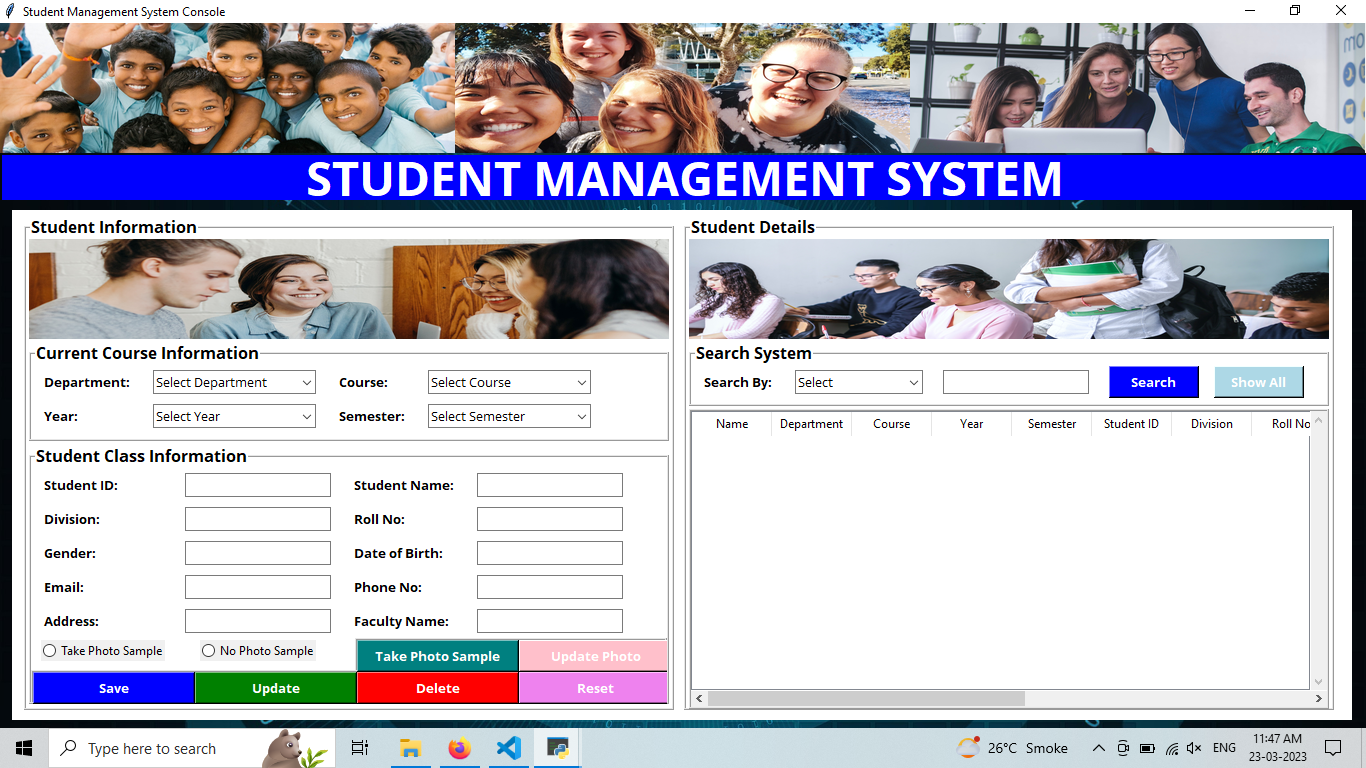
Task: Click the table's scroll right arrow
Action: 1319,698
